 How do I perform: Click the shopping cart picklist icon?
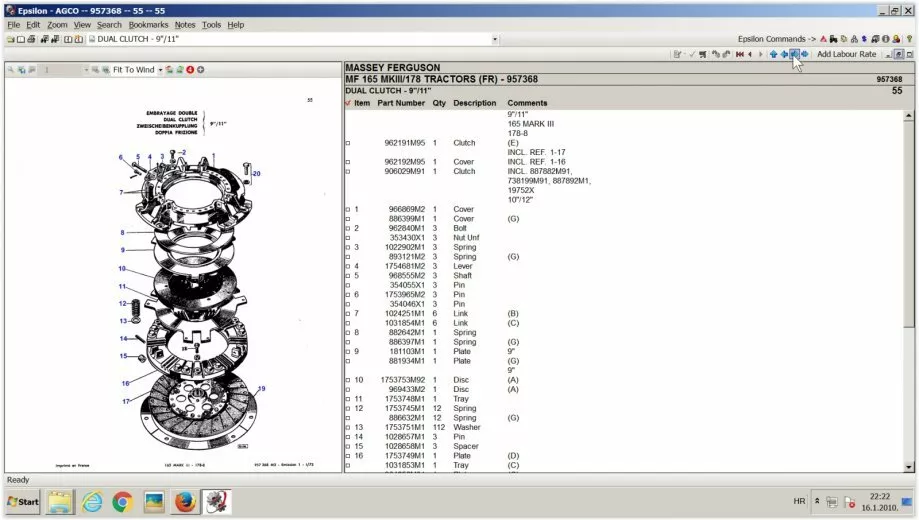point(703,54)
